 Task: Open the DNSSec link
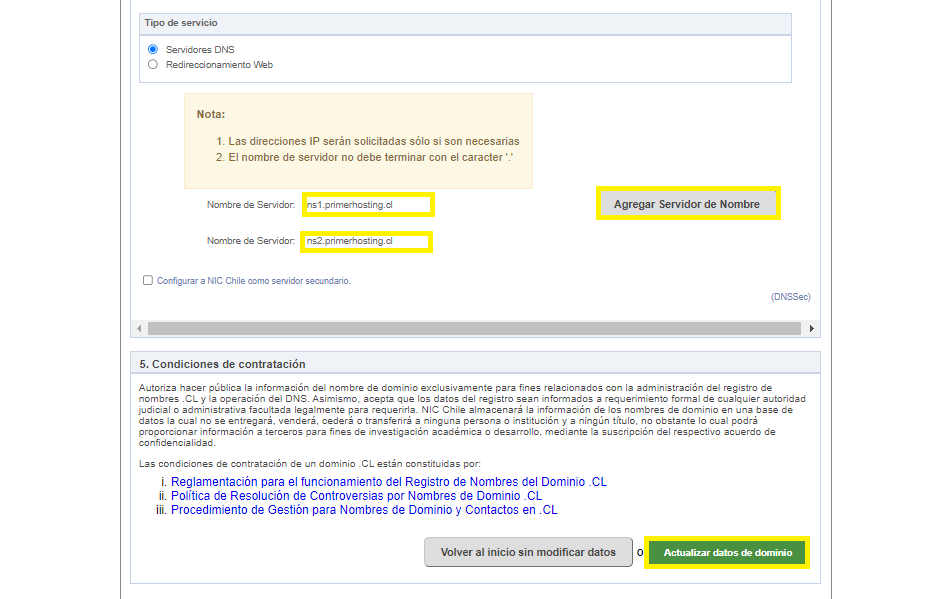tap(790, 297)
